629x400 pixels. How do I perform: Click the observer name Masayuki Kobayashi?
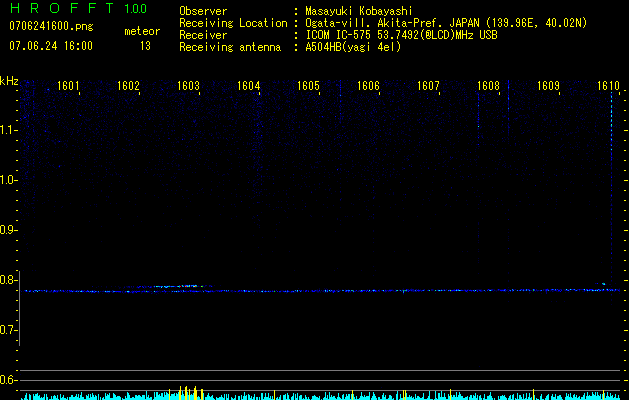point(359,11)
